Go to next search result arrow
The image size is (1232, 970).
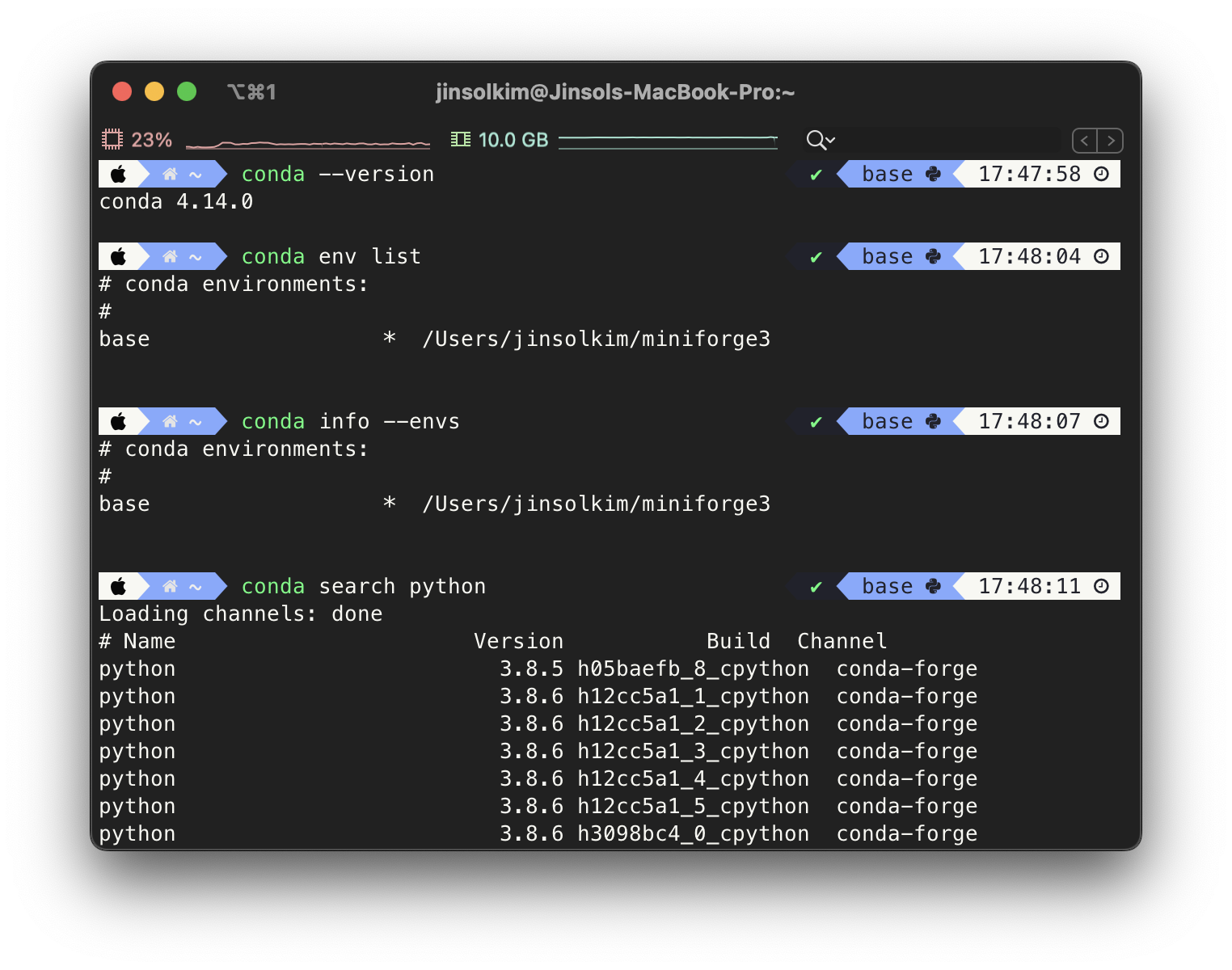[1111, 141]
